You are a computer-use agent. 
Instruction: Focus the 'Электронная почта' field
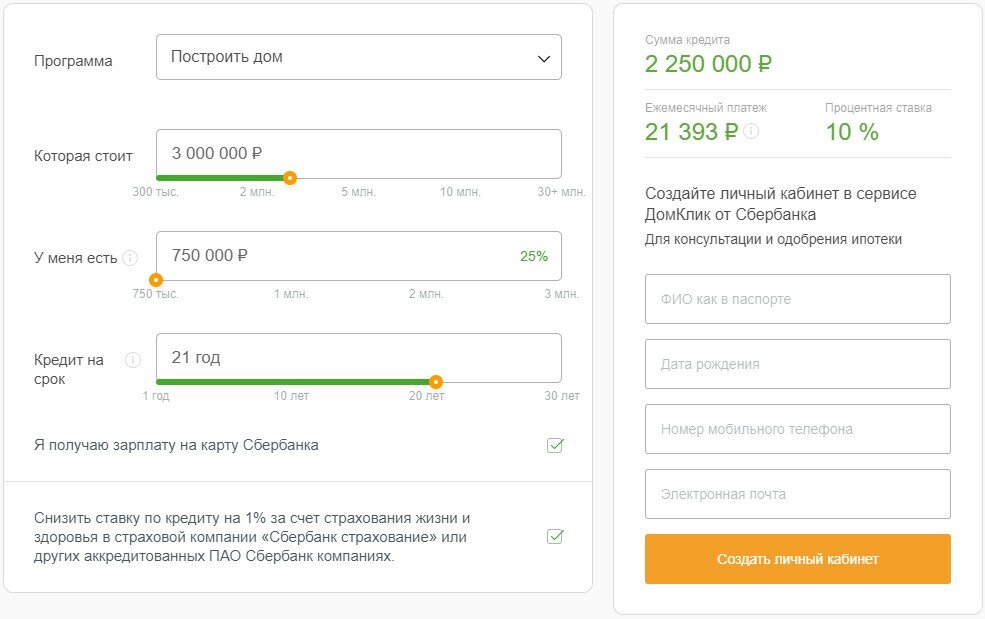[x=798, y=495]
